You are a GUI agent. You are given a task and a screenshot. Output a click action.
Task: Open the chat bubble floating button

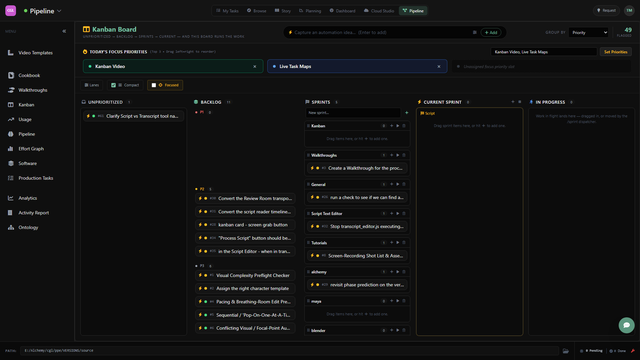[626, 325]
